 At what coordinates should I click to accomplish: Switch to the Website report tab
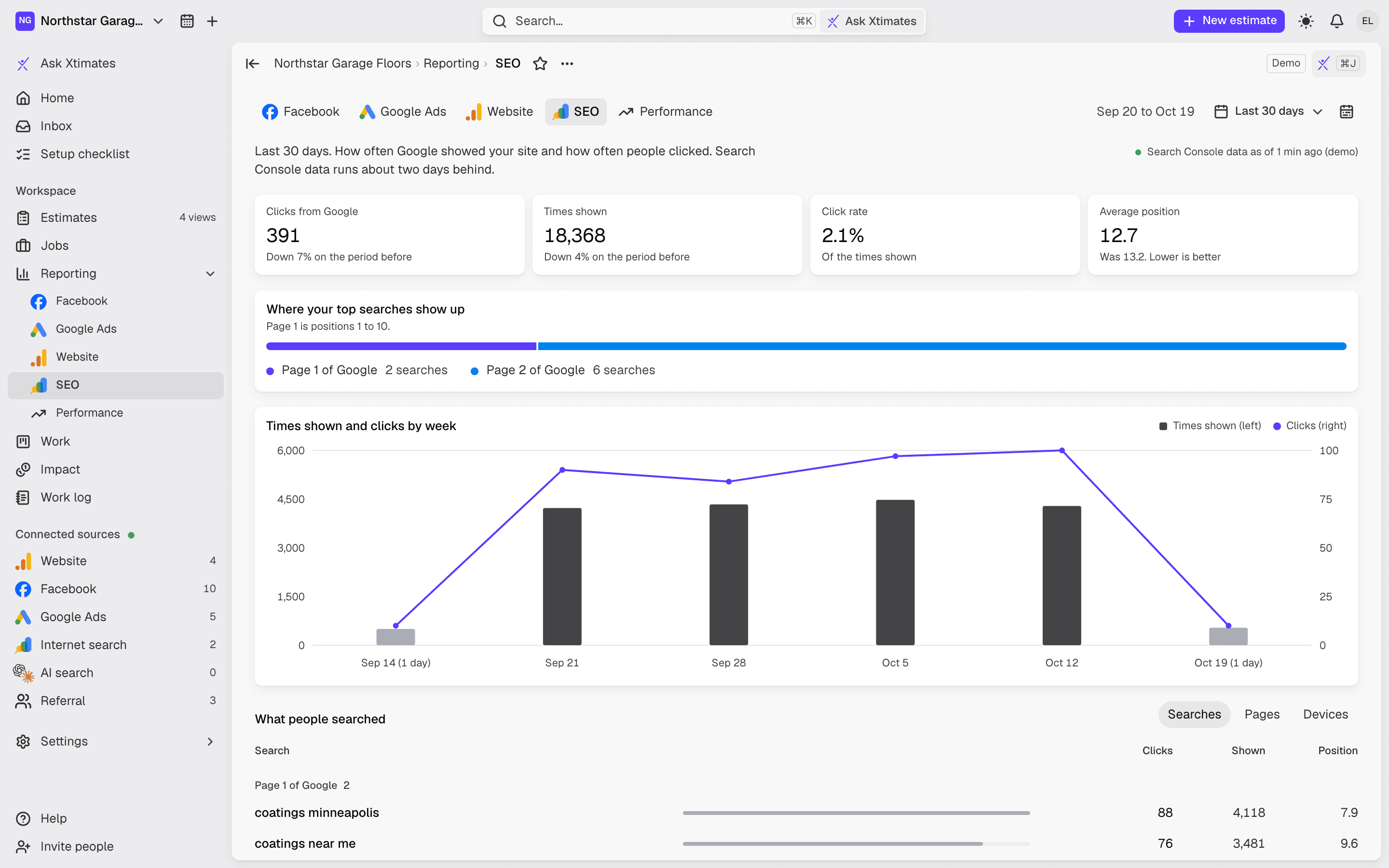coord(499,111)
